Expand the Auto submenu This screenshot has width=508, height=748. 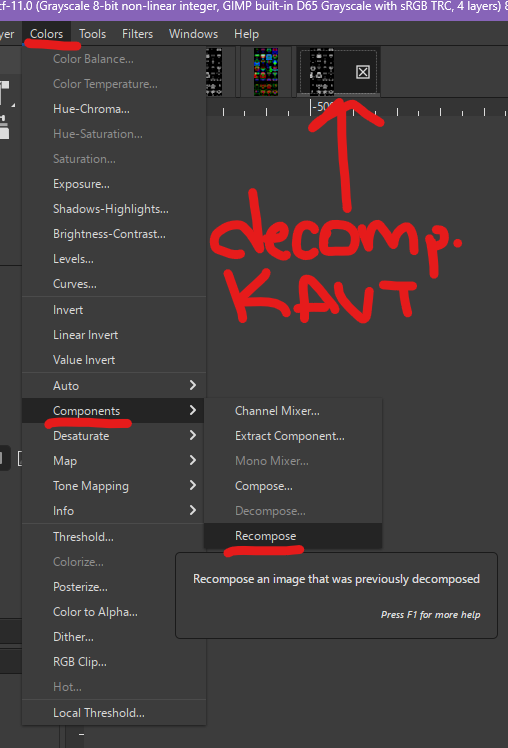tap(114, 385)
